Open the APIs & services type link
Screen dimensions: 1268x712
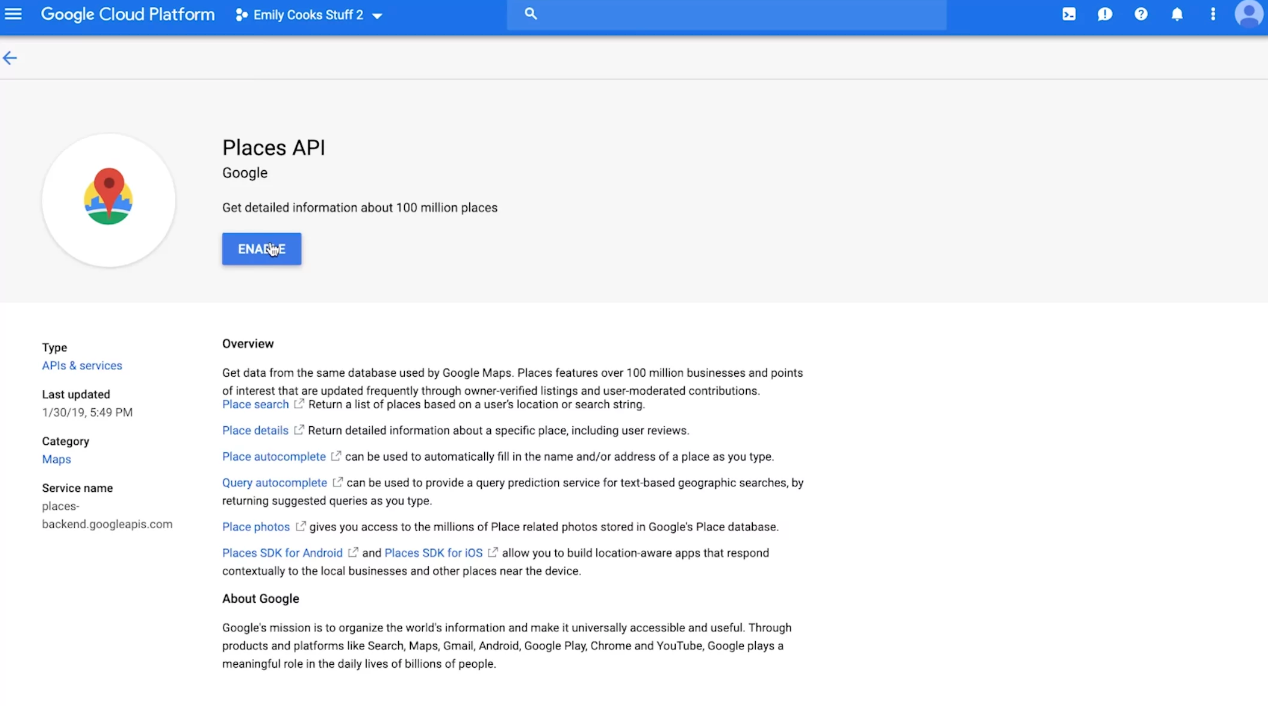(x=82, y=366)
